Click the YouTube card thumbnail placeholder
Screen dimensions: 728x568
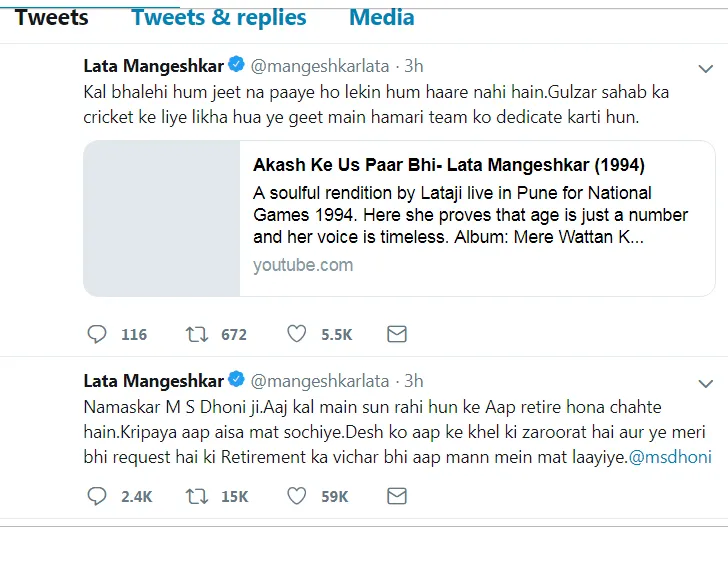[x=162, y=218]
